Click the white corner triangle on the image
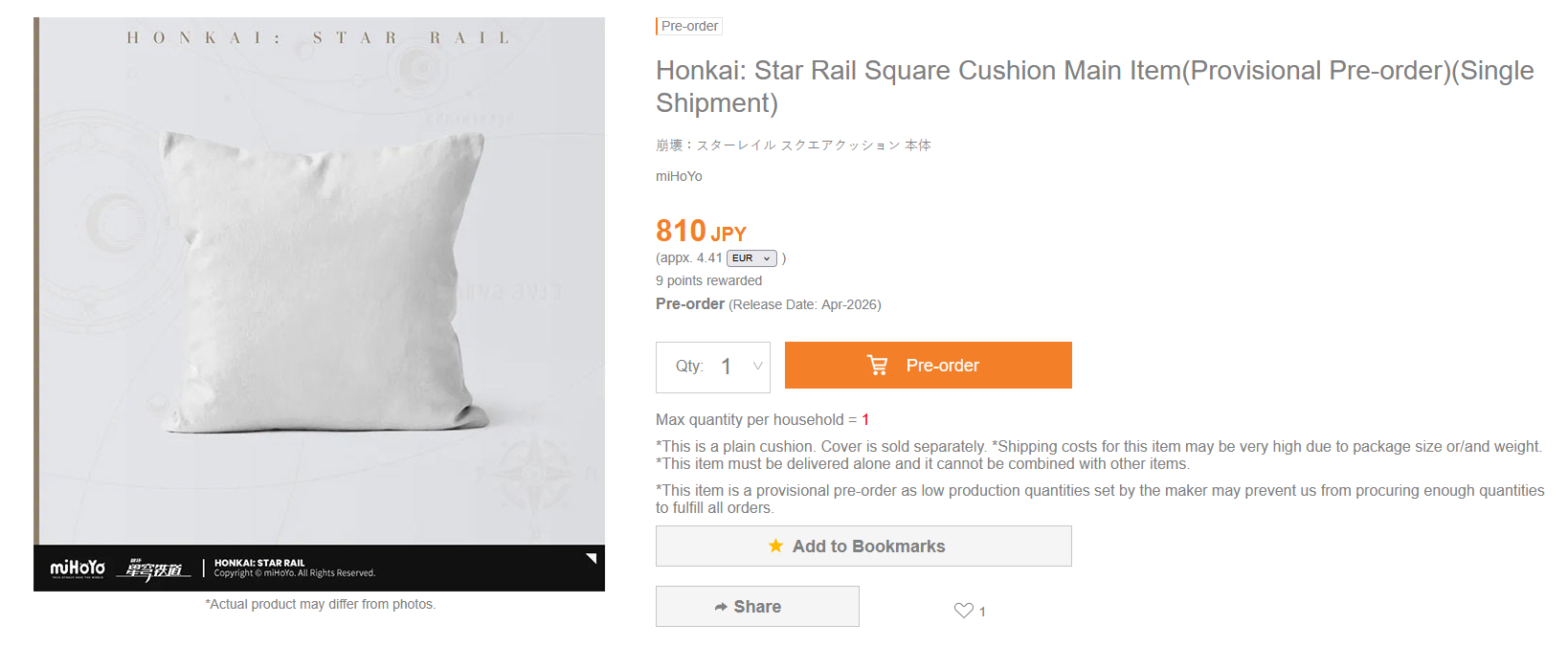The width and height of the screenshot is (1568, 647). click(x=592, y=558)
